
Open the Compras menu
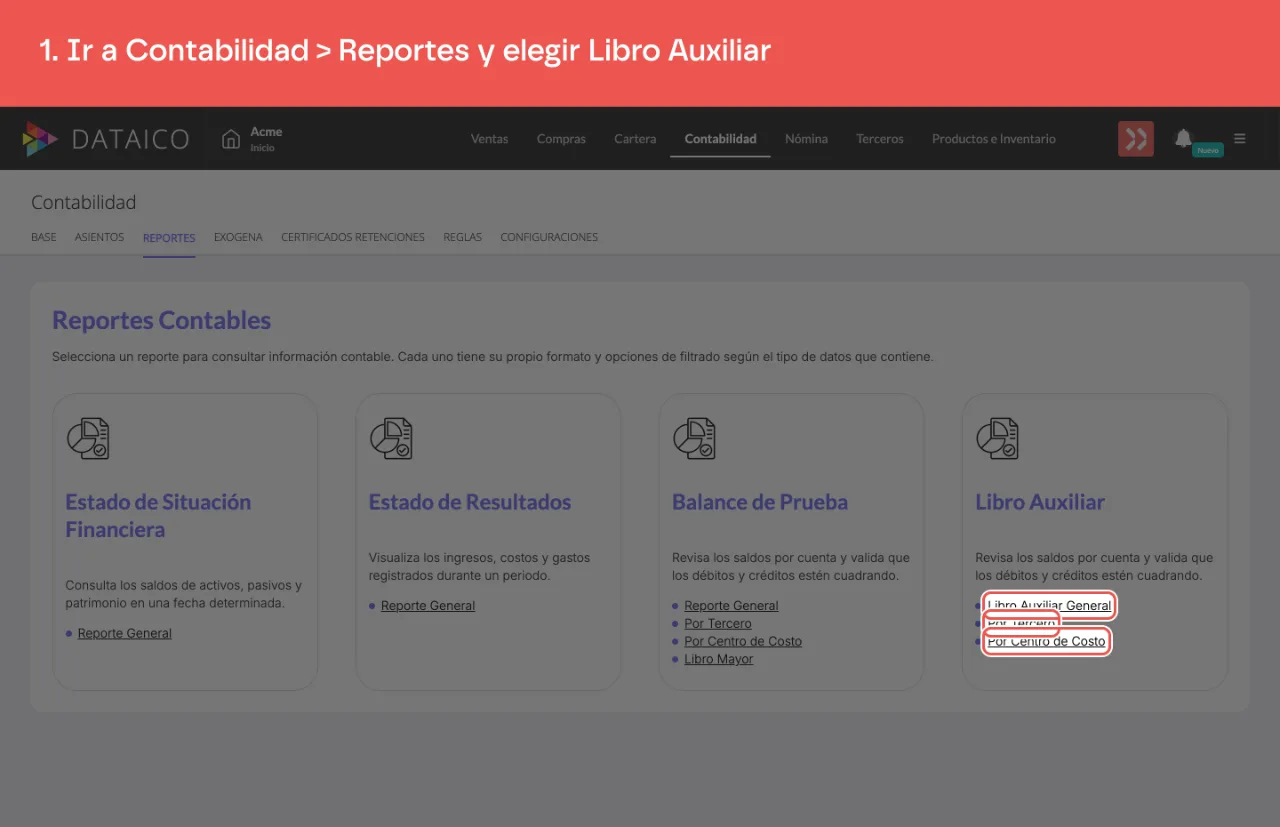[x=561, y=139]
